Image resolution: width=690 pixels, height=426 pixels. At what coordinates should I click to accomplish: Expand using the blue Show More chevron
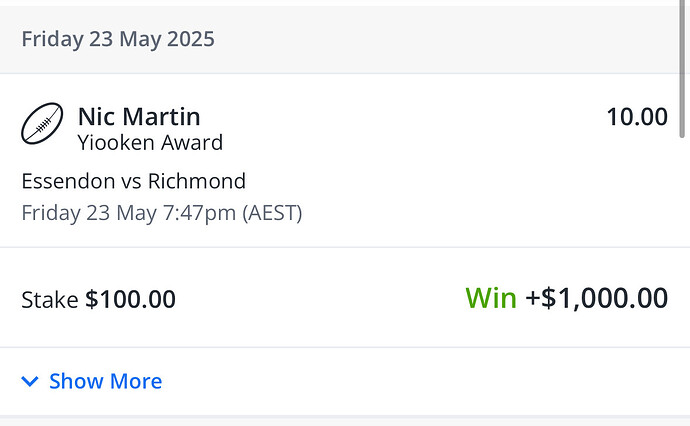coord(30,381)
